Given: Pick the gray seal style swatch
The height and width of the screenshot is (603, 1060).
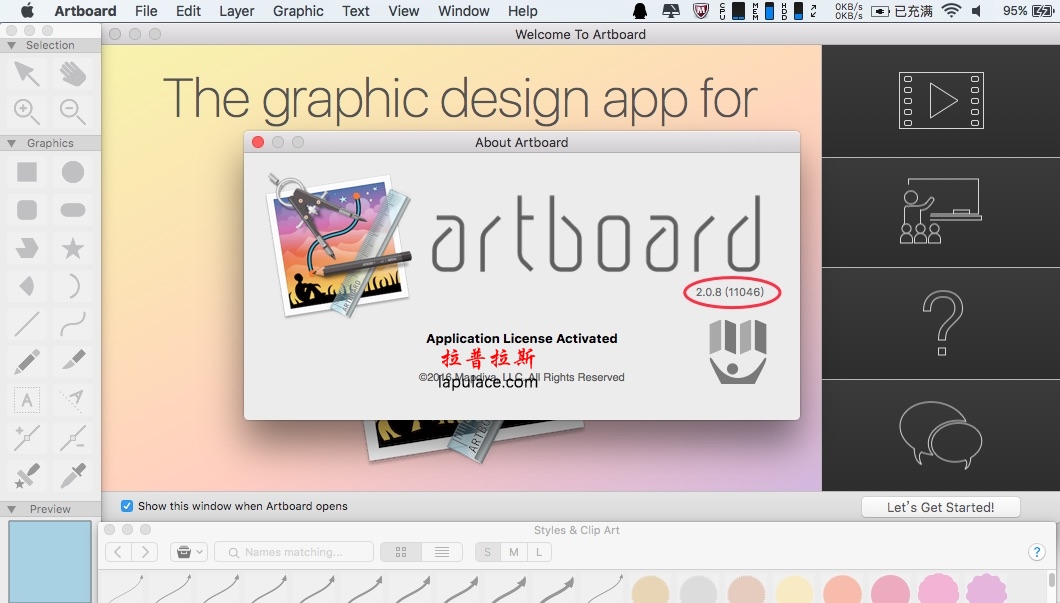Looking at the screenshot, I should coord(698,589).
